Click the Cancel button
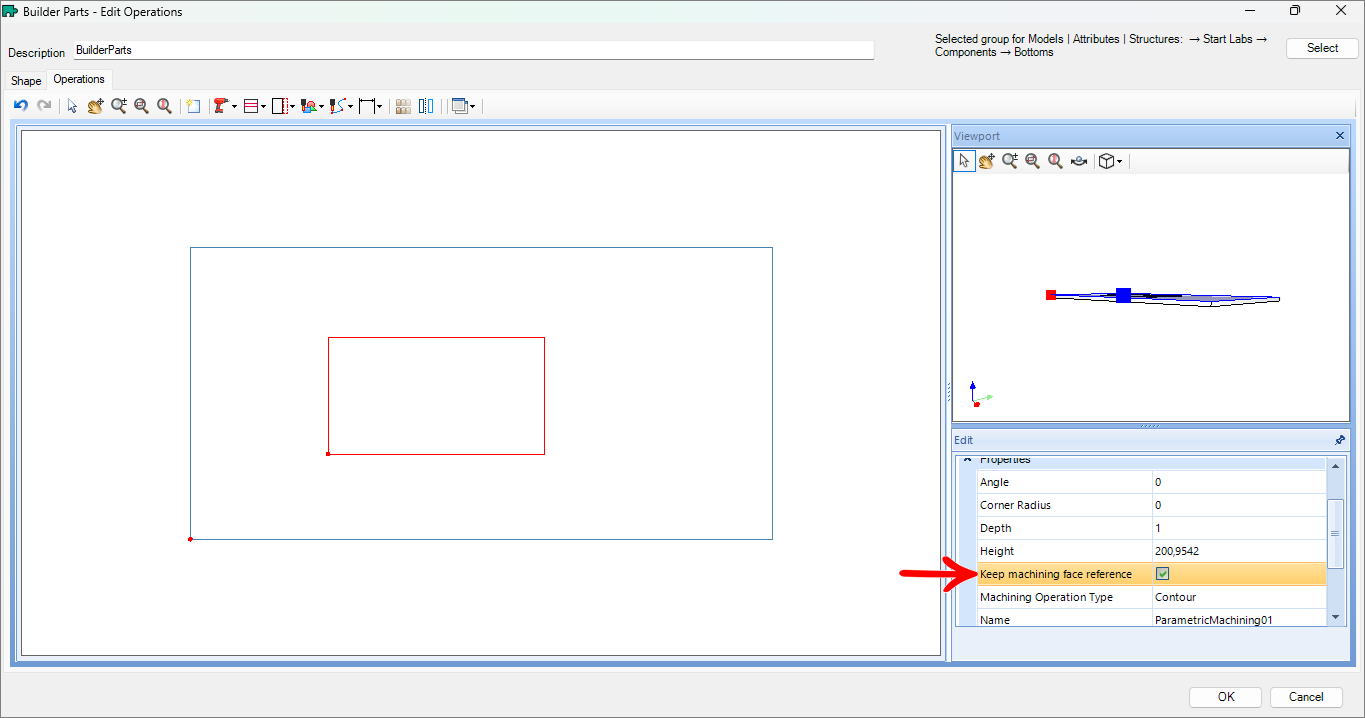1365x718 pixels. click(x=1306, y=697)
